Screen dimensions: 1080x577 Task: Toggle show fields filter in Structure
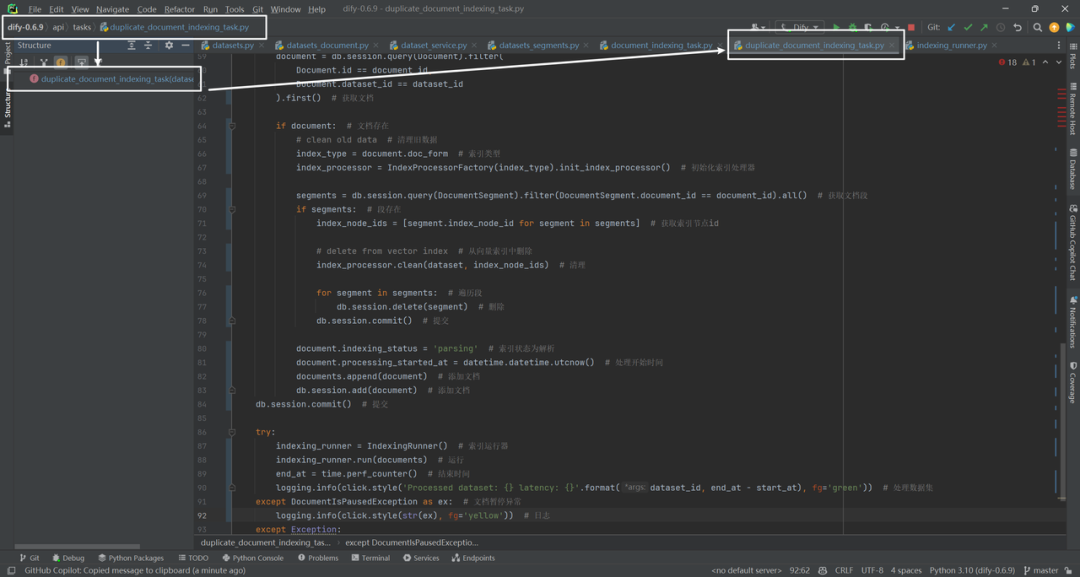[61, 63]
